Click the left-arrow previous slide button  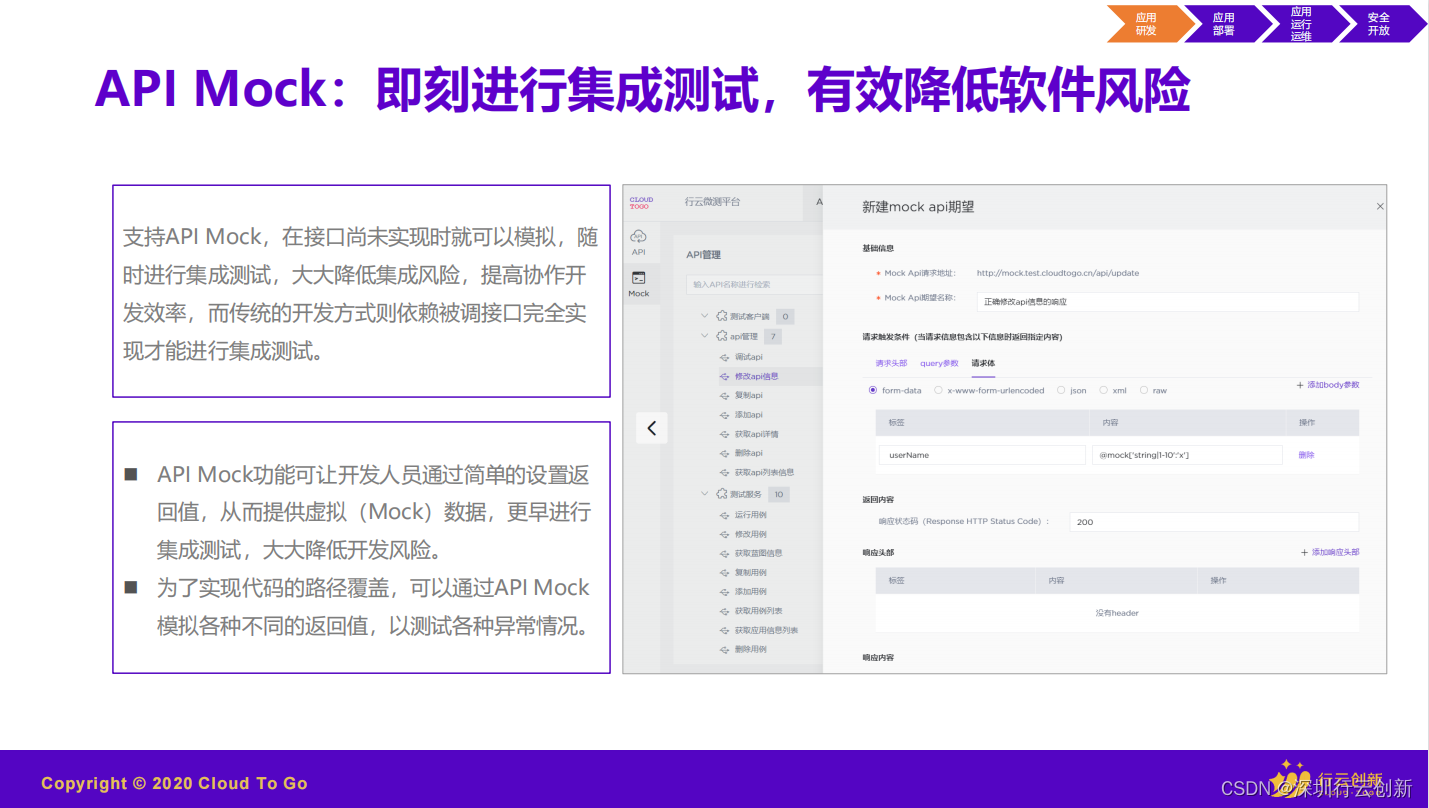[x=651, y=428]
